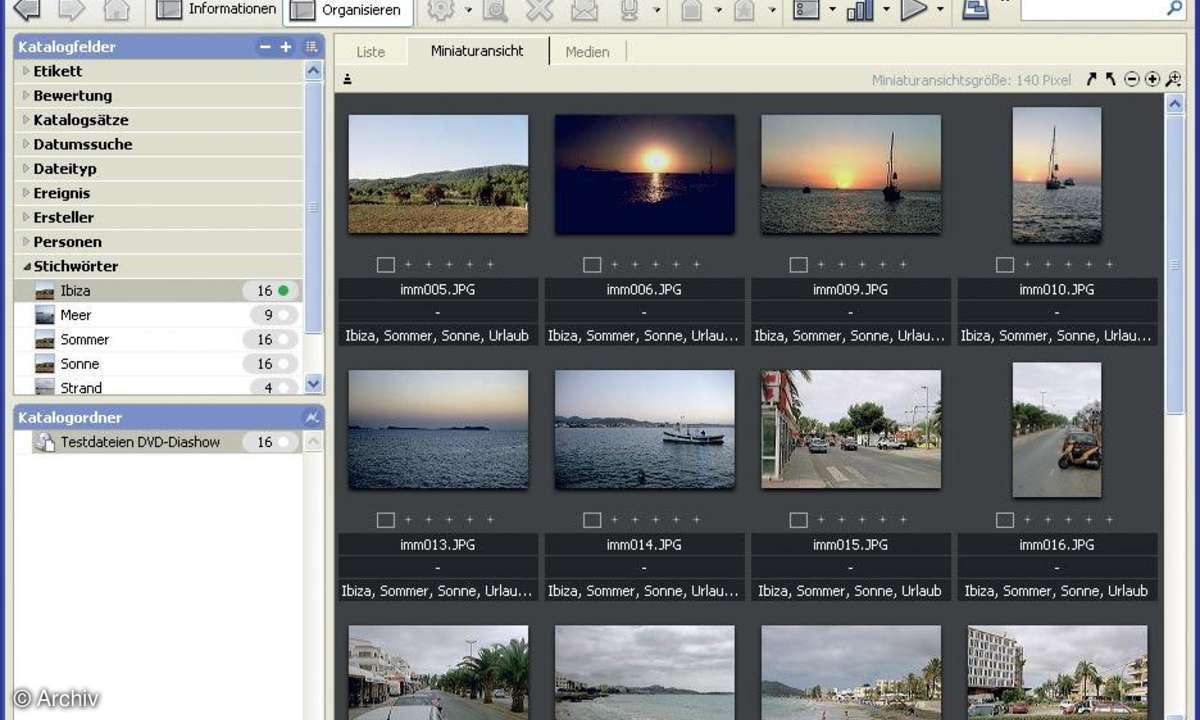Collapse the Stichwörter catalog field
The height and width of the screenshot is (720, 1200).
pyautogui.click(x=26, y=267)
